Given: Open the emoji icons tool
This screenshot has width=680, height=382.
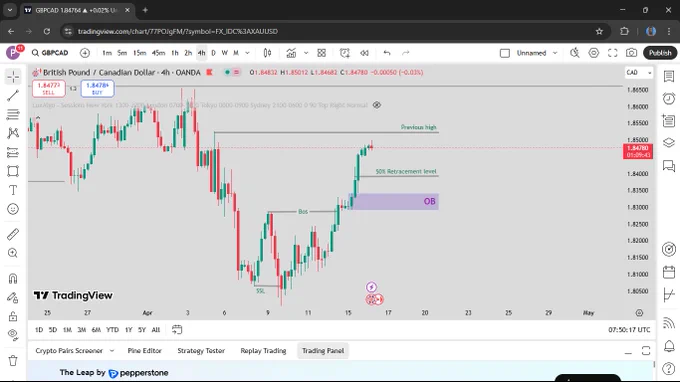Looking at the screenshot, I should [x=13, y=209].
